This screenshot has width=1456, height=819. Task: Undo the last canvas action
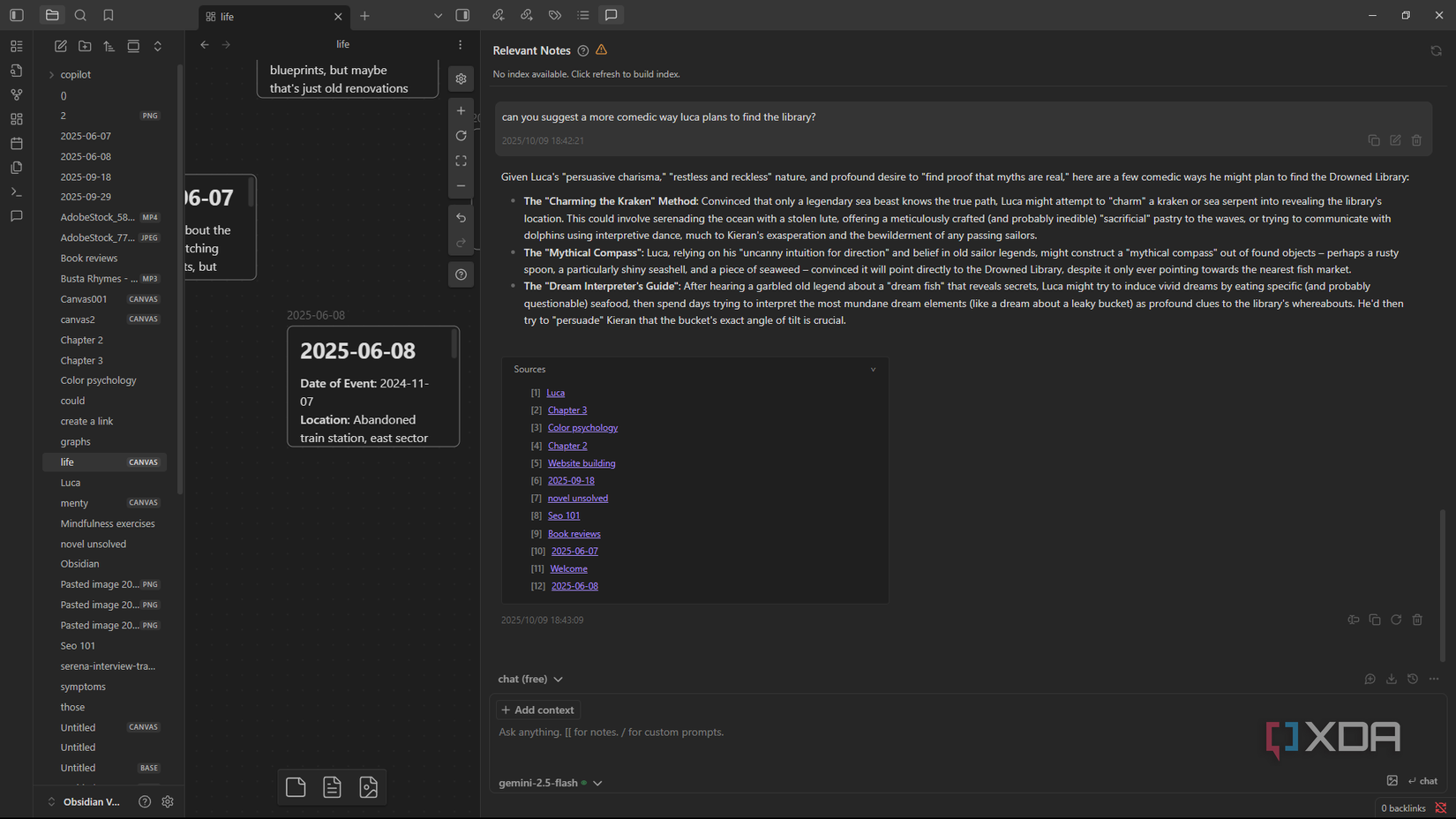[x=461, y=217]
